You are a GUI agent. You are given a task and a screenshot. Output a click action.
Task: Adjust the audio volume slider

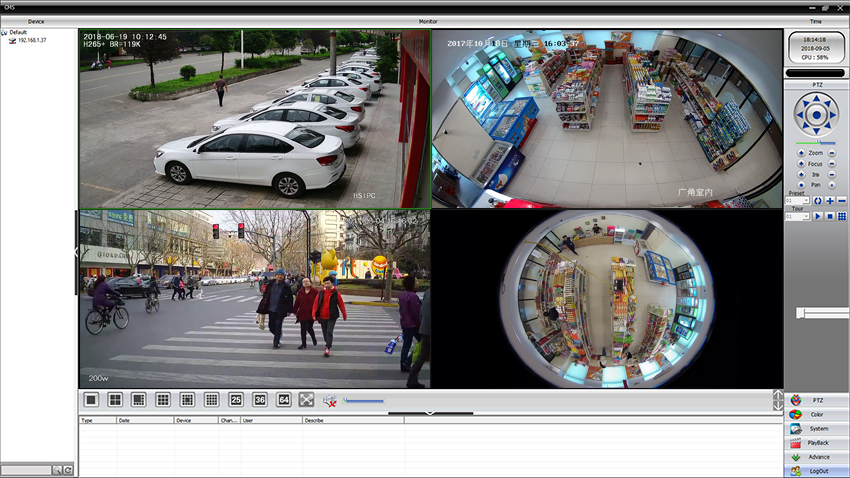(x=363, y=401)
